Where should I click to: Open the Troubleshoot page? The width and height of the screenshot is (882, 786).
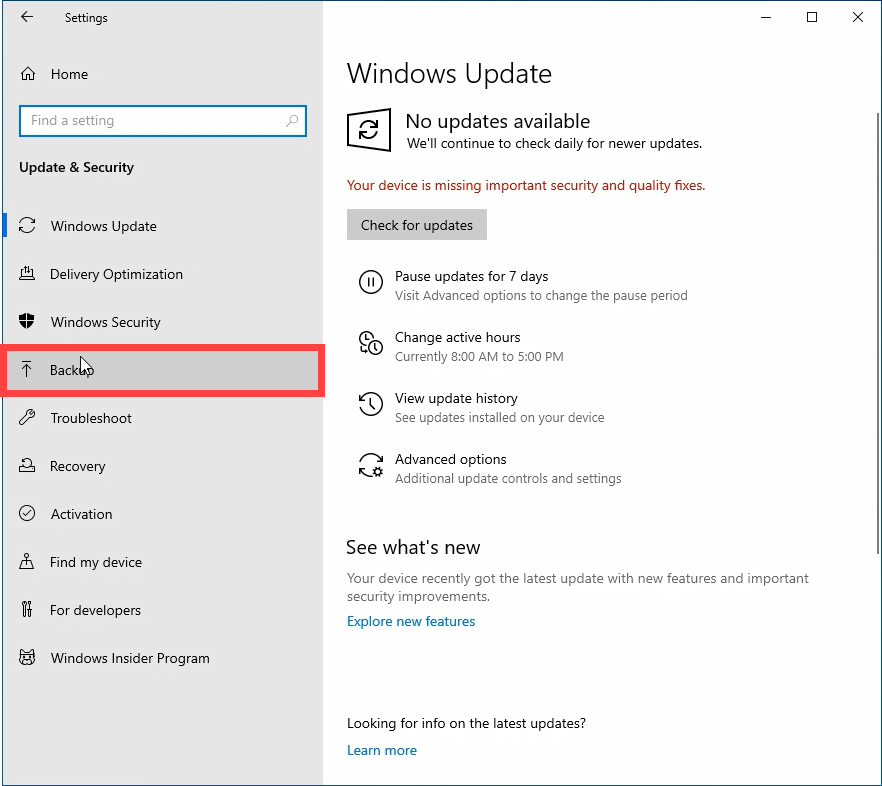[x=163, y=418]
